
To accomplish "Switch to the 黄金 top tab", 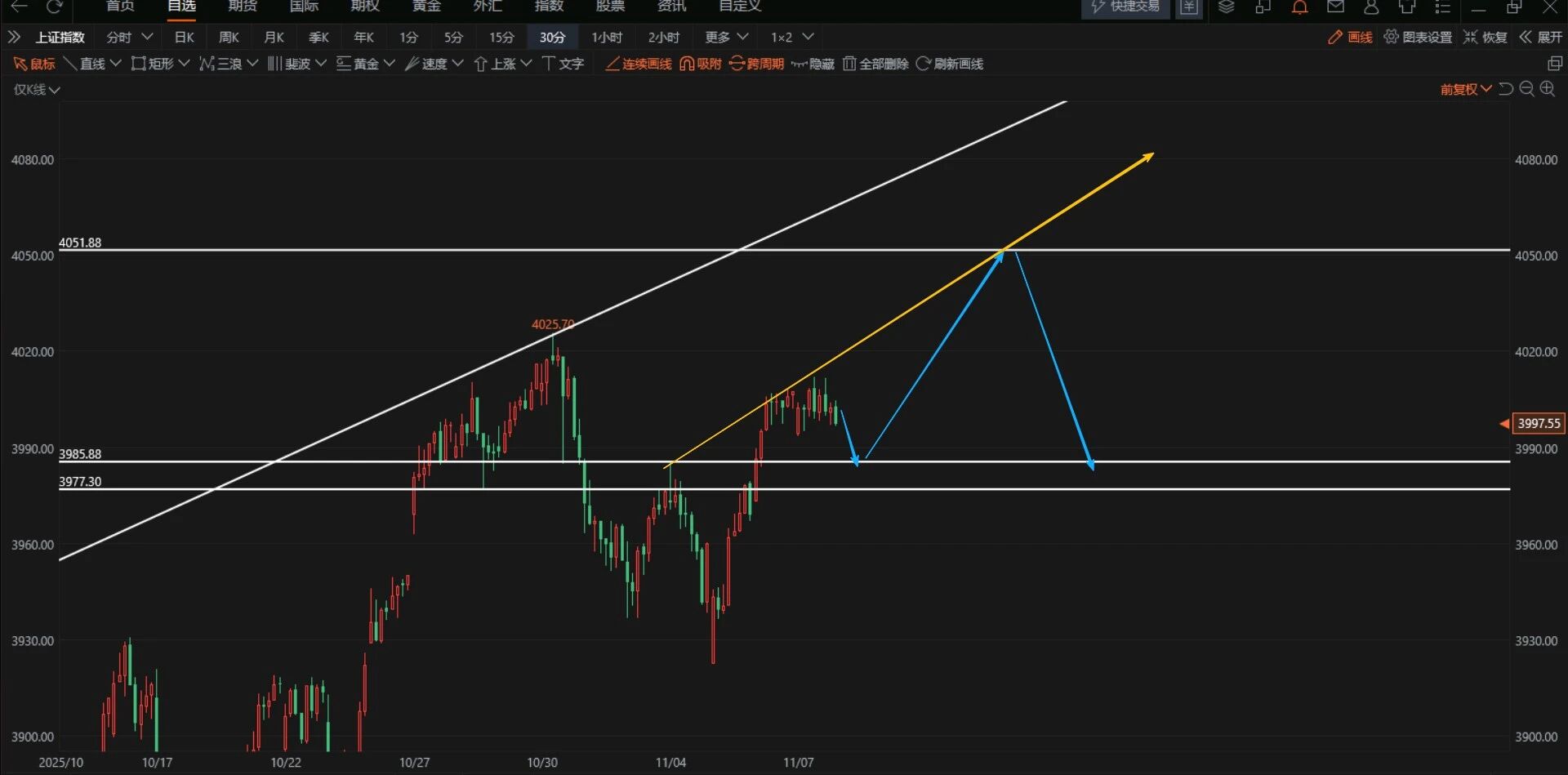I will [426, 7].
